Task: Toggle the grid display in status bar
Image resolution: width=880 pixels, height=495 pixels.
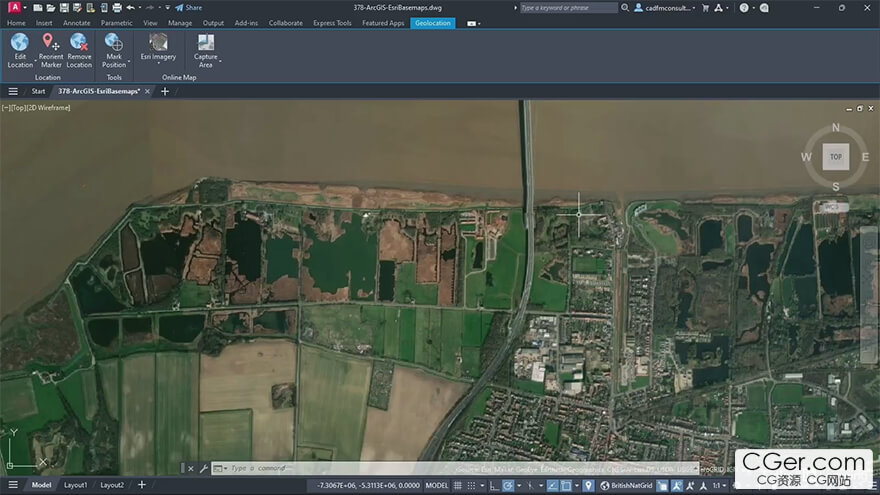Action: pos(457,485)
